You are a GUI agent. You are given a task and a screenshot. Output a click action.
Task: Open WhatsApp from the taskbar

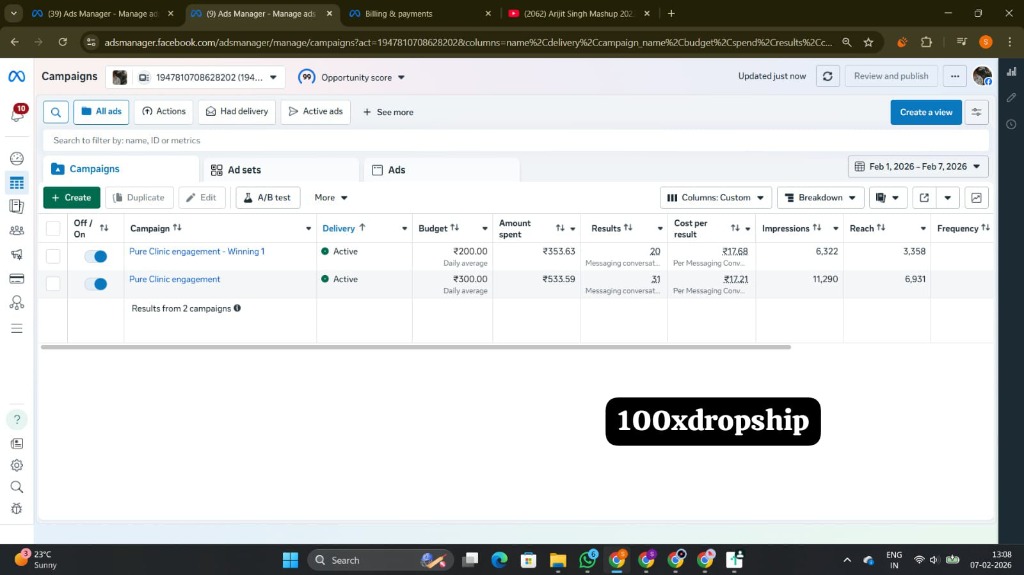click(588, 559)
